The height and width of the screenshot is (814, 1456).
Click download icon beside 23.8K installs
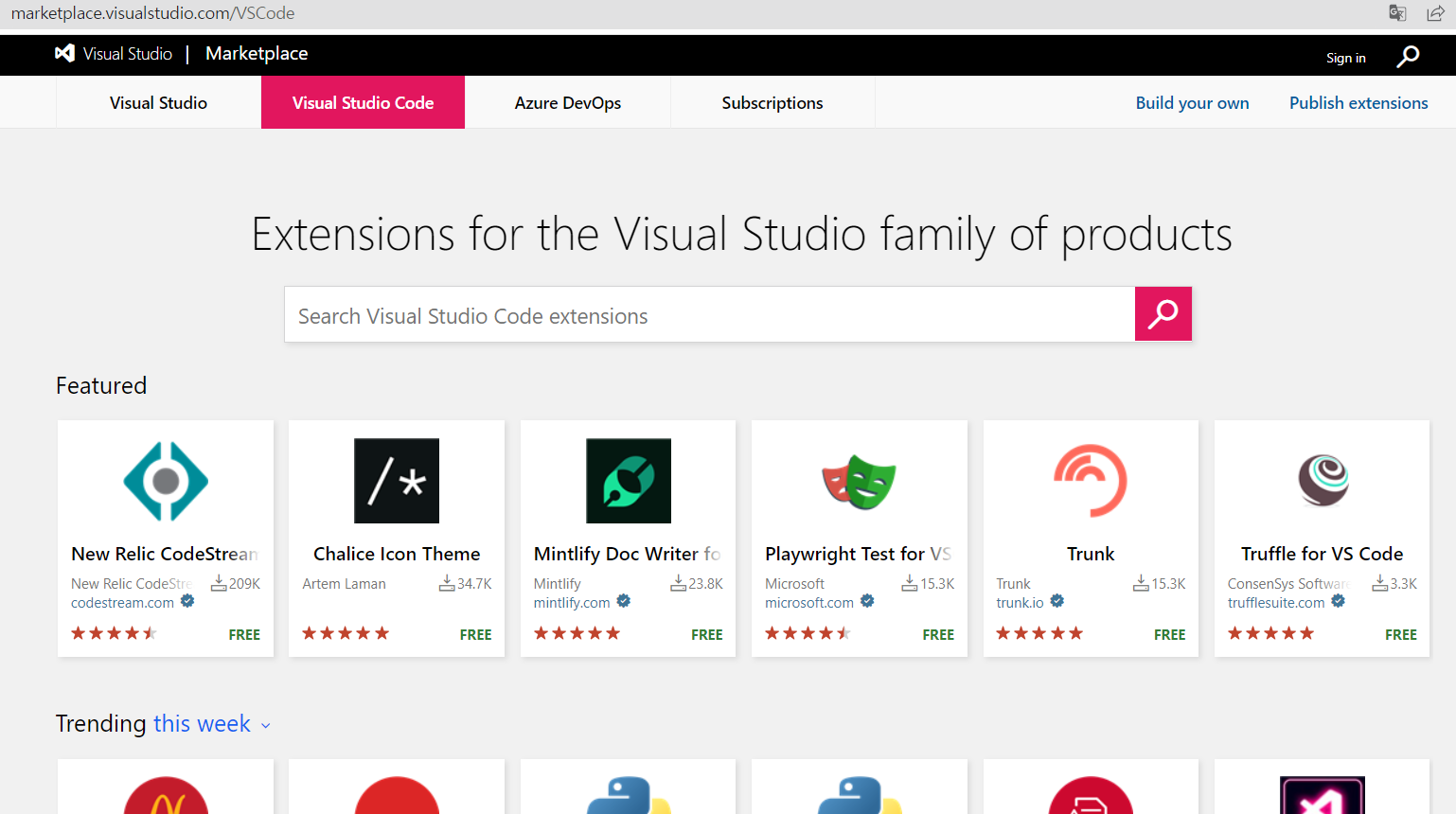pos(679,583)
